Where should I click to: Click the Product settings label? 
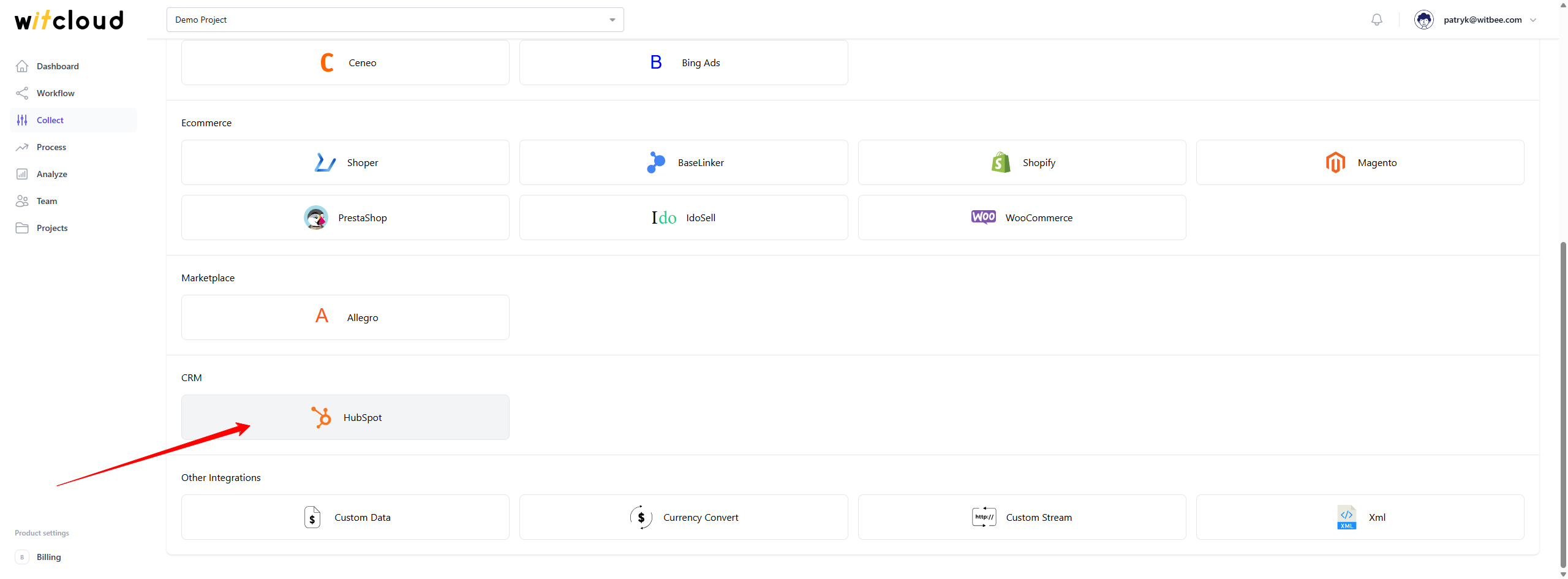(x=42, y=533)
